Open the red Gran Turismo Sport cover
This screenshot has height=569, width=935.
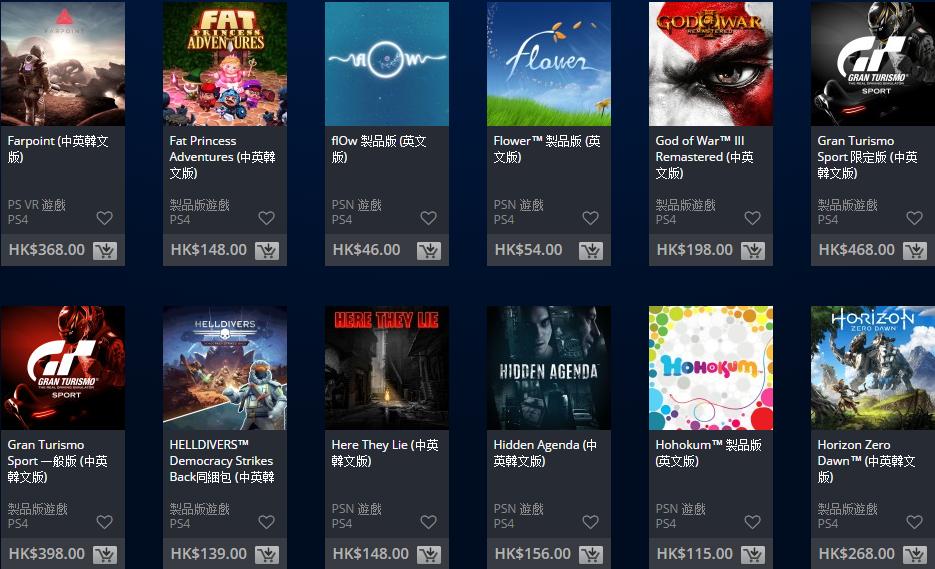click(63, 368)
